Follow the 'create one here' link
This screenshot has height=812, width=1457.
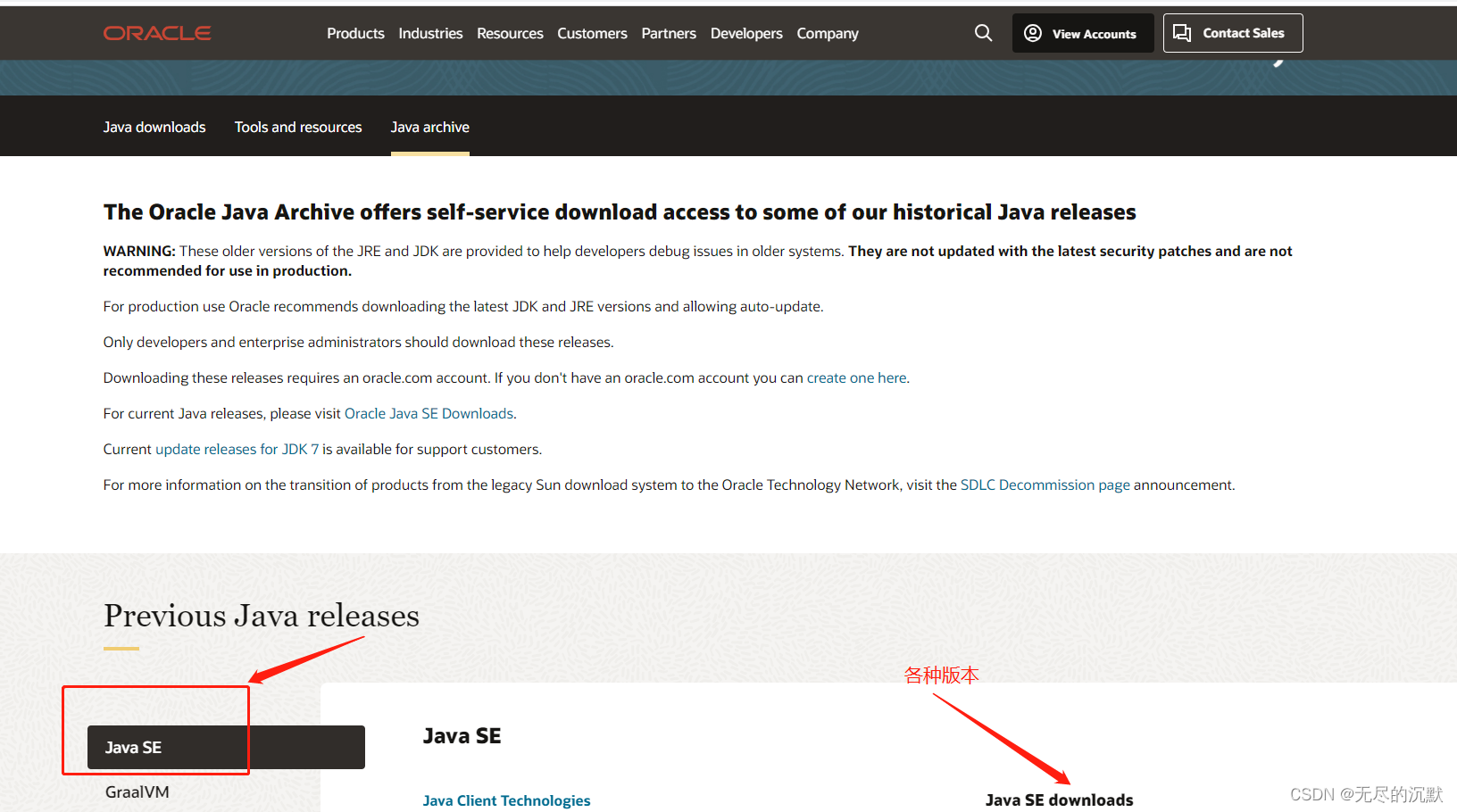(856, 377)
